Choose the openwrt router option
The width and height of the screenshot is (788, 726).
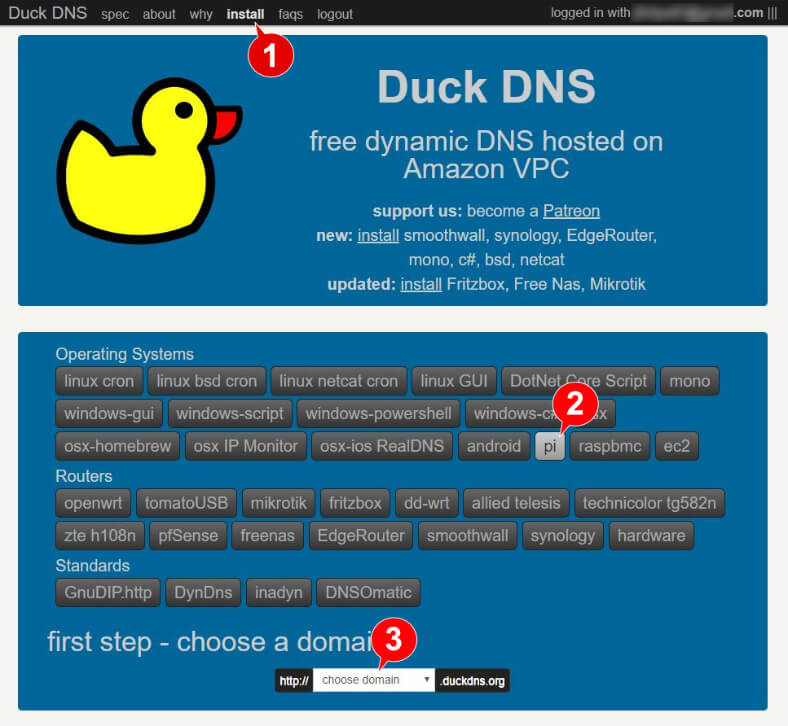coord(93,503)
